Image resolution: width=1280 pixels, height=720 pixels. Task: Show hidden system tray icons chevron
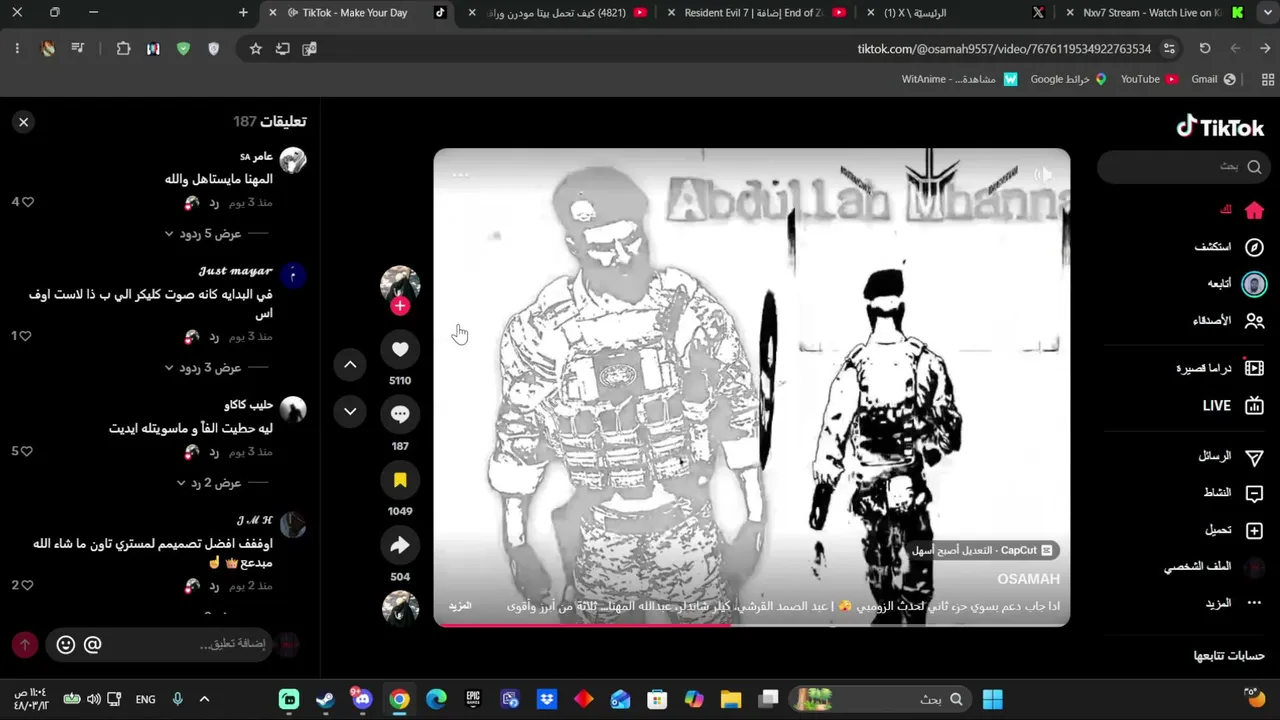tap(204, 699)
